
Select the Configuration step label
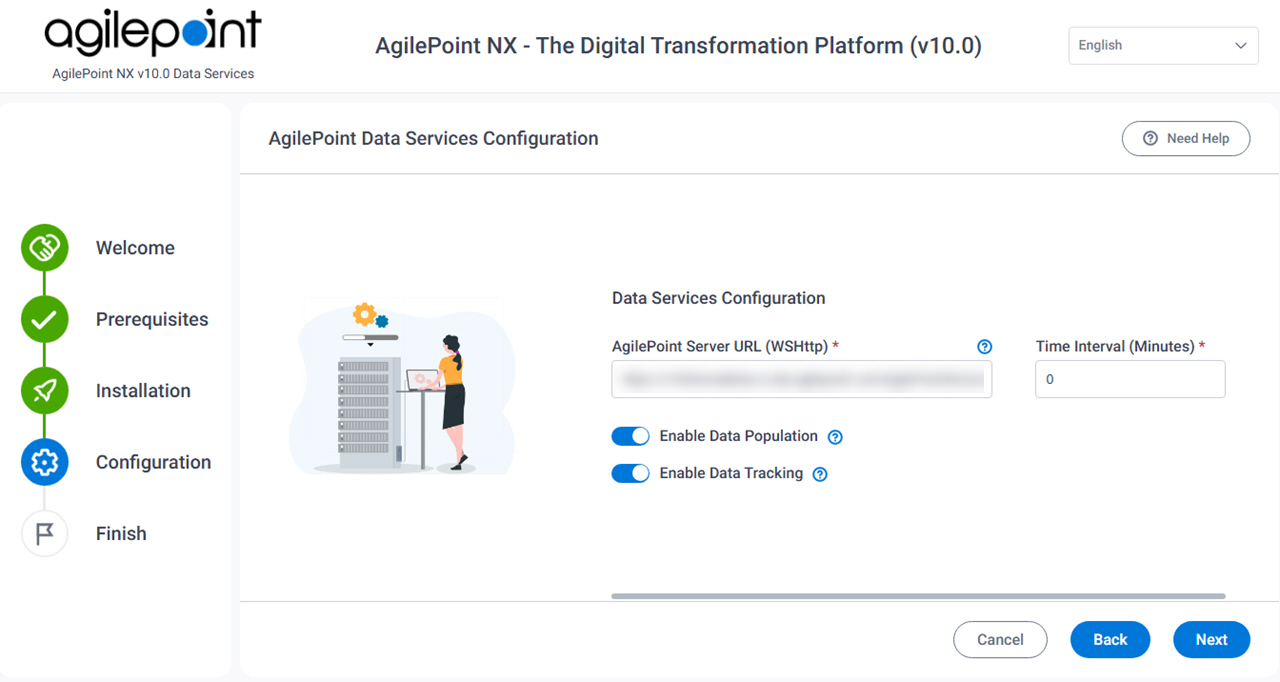point(153,462)
